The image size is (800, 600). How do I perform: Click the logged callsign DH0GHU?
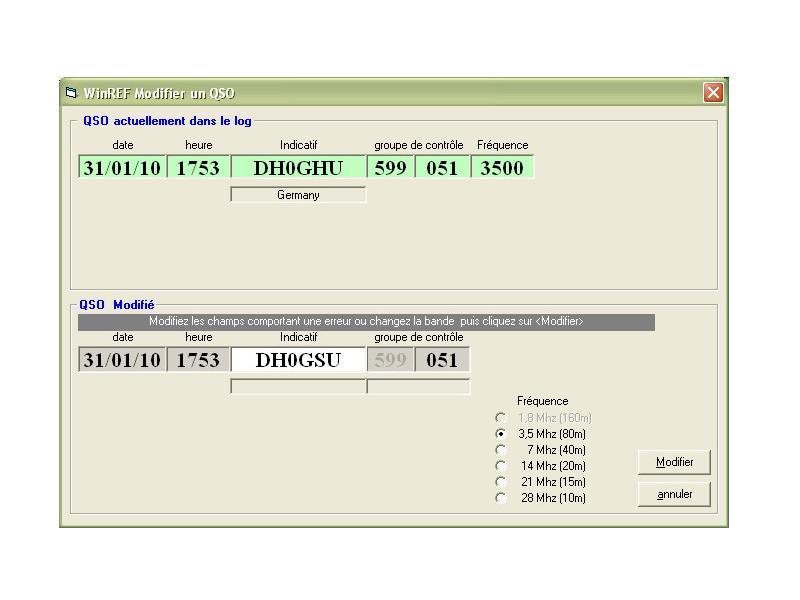coord(298,167)
